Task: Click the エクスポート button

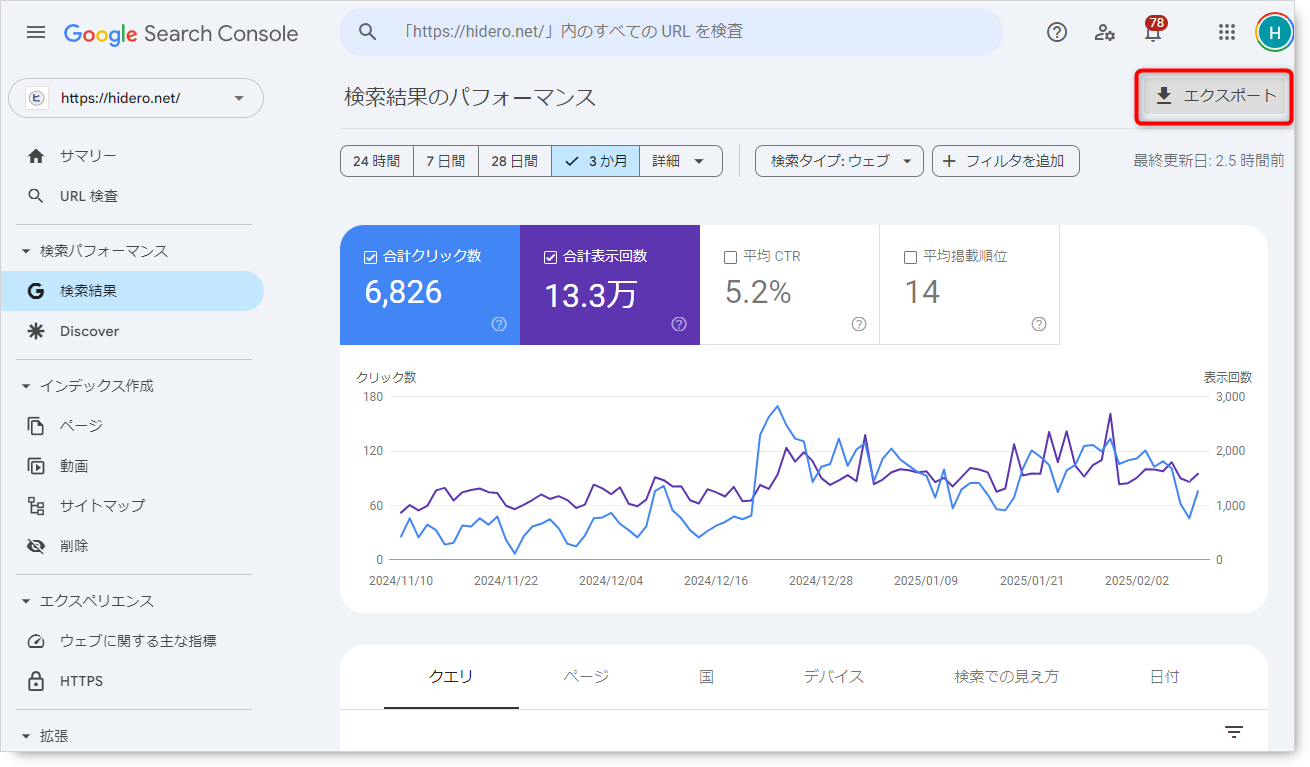Action: [1214, 96]
